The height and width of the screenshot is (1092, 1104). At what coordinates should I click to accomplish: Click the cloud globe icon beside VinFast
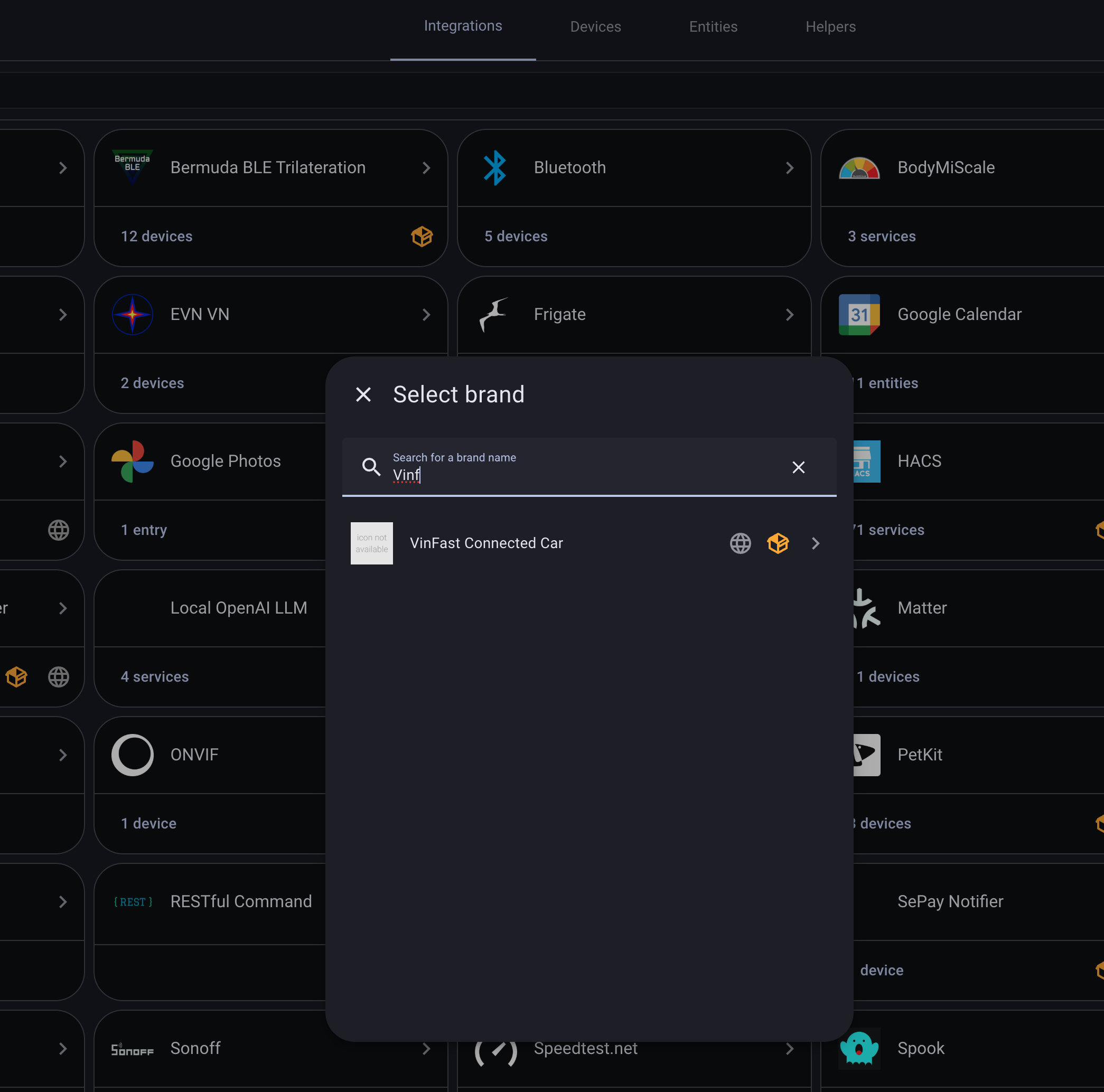pyautogui.click(x=740, y=543)
